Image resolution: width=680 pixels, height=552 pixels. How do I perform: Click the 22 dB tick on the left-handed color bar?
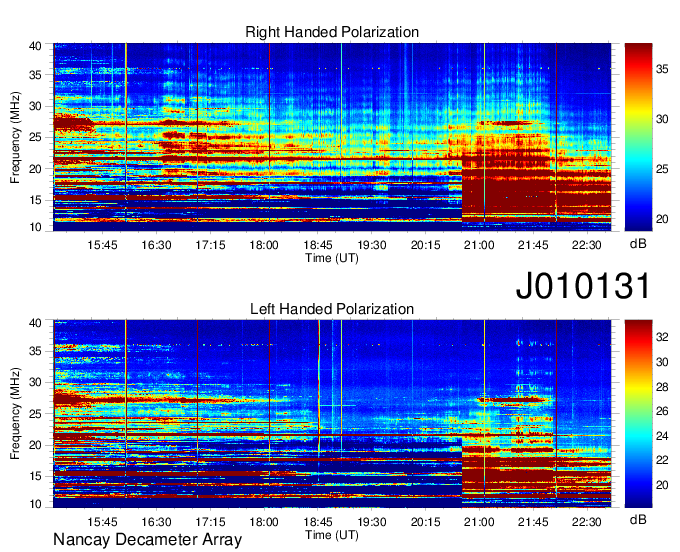click(662, 460)
